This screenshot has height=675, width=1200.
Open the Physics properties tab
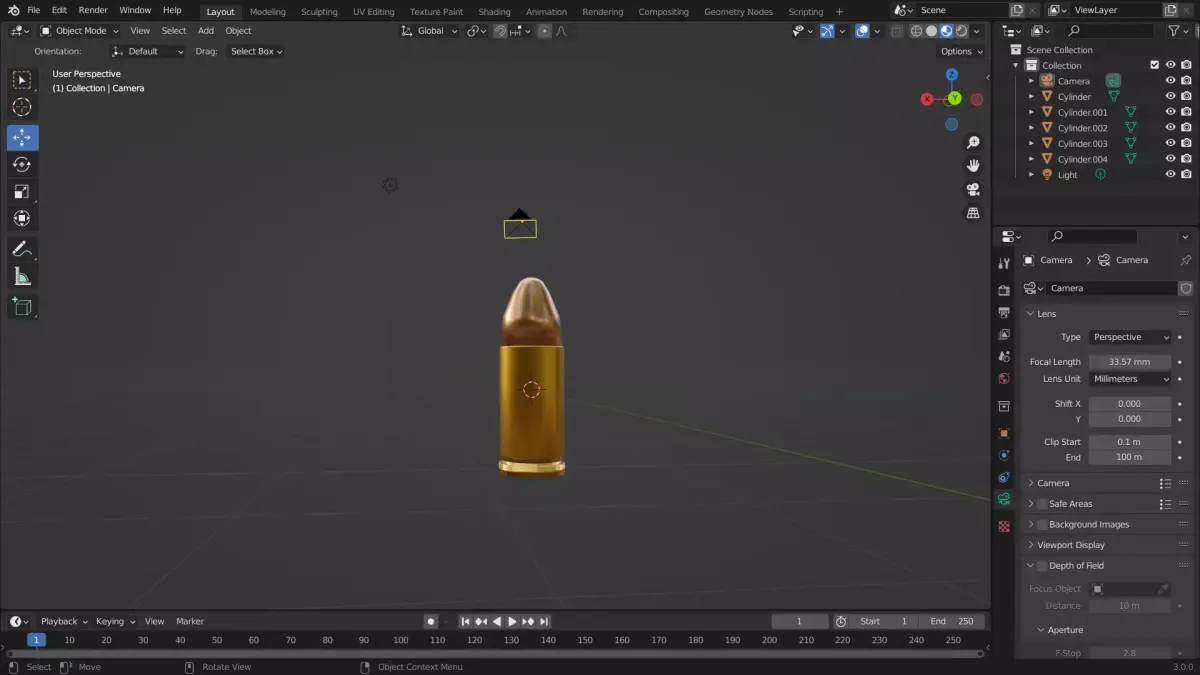1004,455
